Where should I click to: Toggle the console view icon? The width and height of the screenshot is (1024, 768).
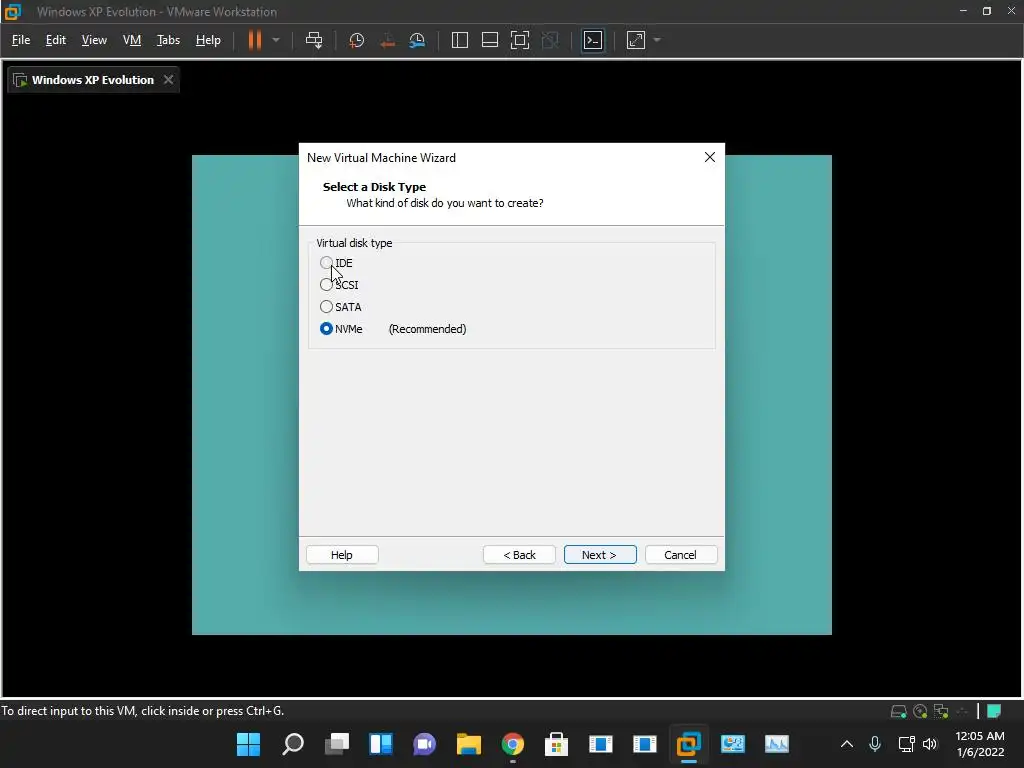[593, 40]
